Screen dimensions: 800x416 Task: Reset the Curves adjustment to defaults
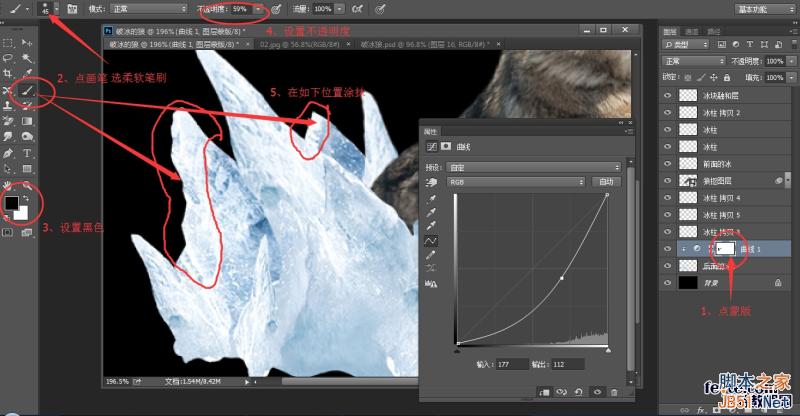579,392
